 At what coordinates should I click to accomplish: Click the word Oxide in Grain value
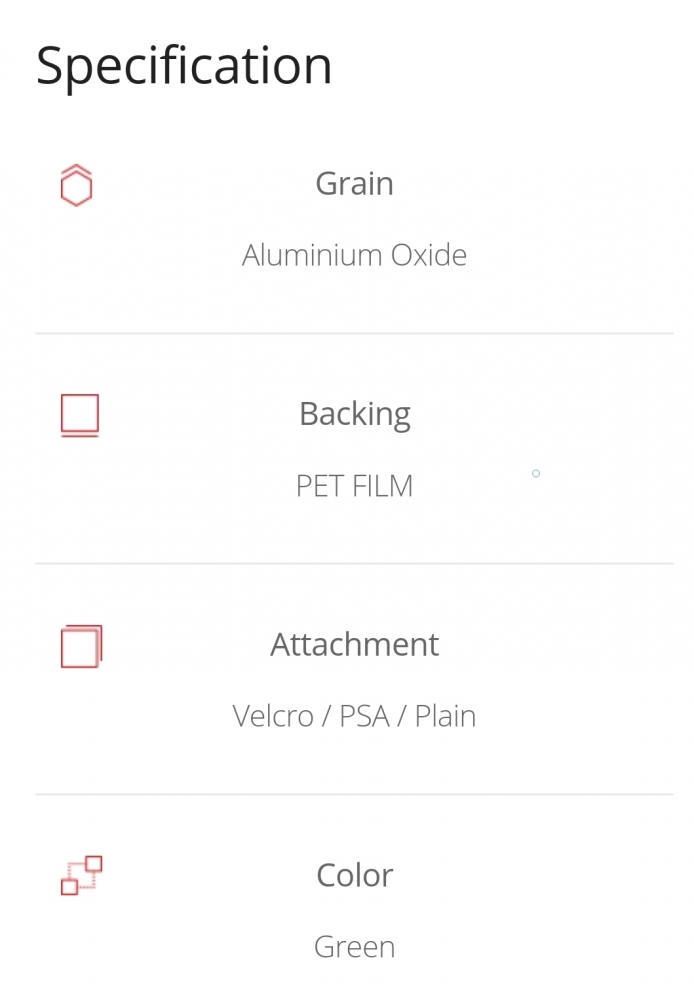(x=429, y=255)
